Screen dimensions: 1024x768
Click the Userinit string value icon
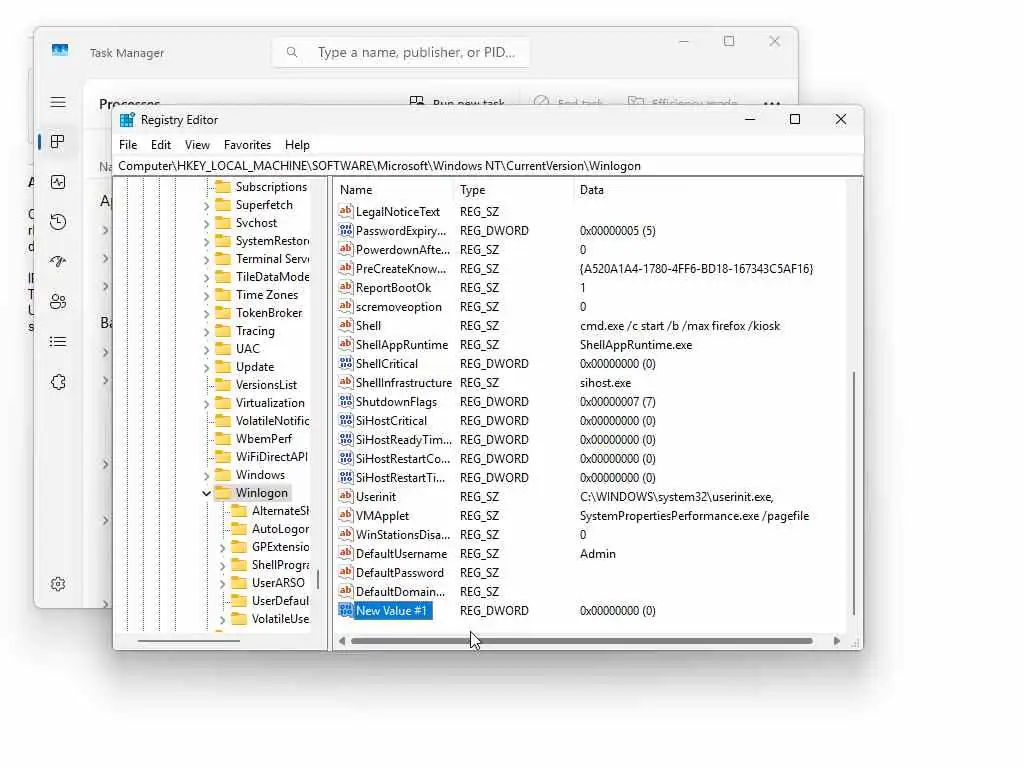click(345, 496)
